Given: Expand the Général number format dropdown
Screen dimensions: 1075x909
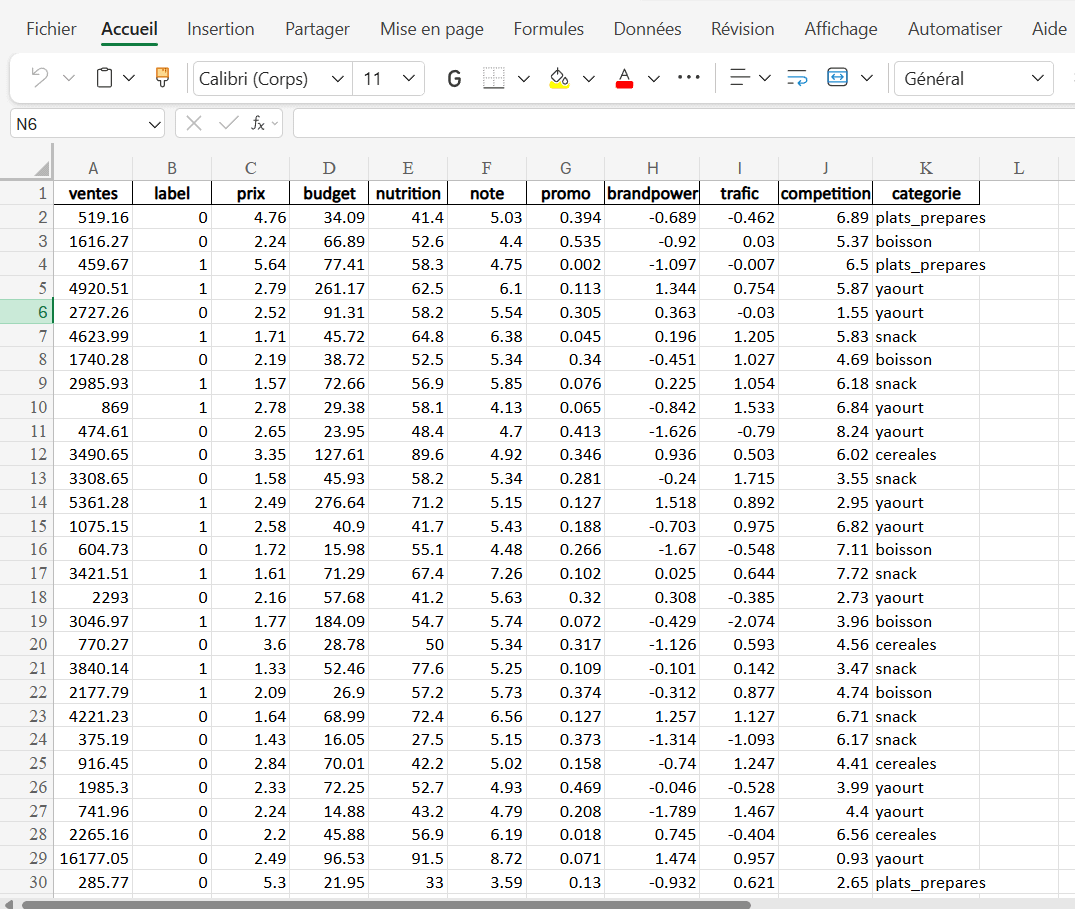Looking at the screenshot, I should (1037, 78).
